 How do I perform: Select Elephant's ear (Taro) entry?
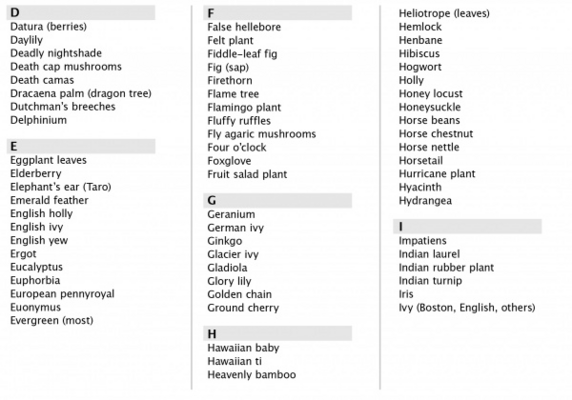pos(61,187)
